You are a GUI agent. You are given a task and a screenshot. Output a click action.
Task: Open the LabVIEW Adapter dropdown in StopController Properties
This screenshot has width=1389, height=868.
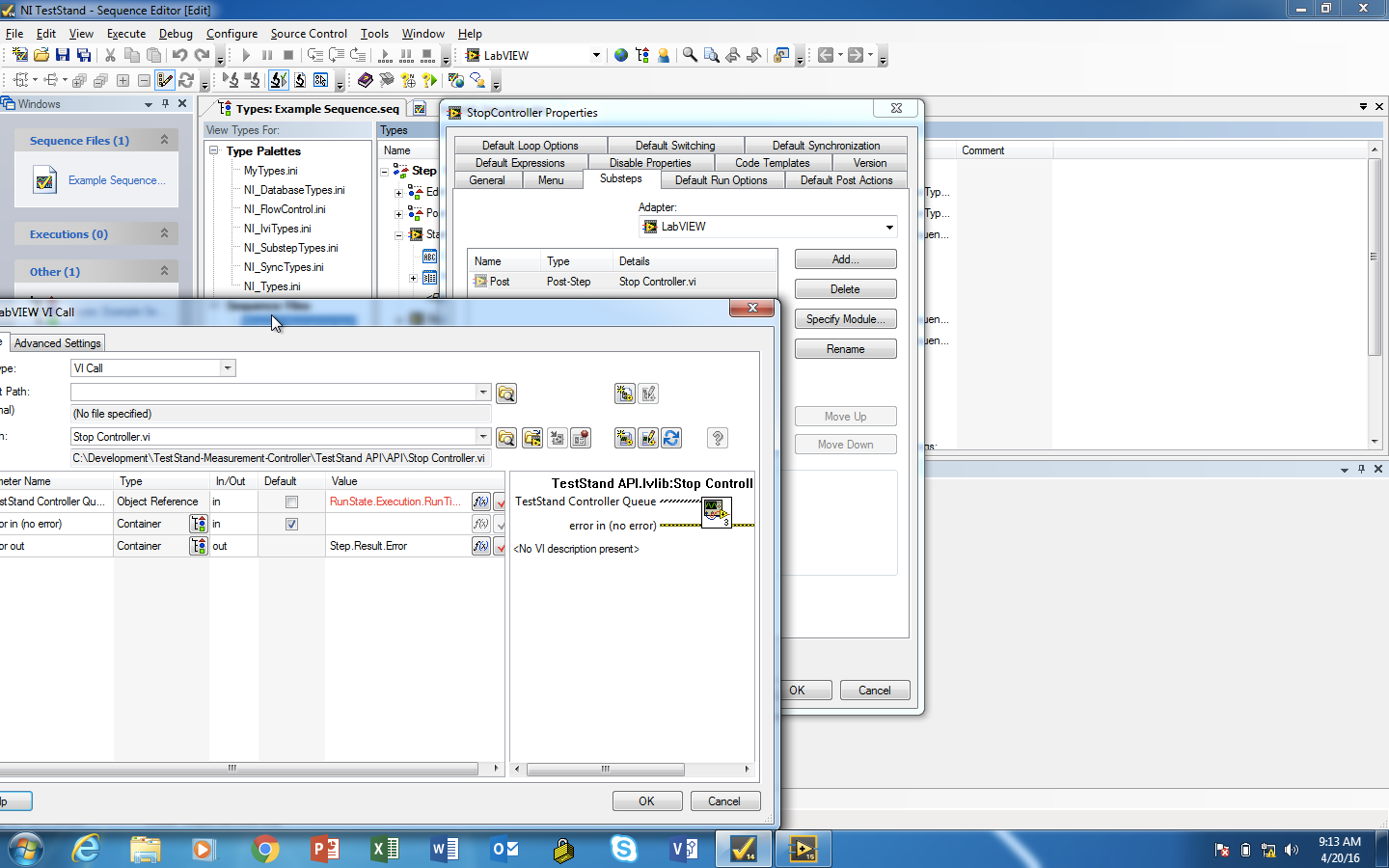888,227
